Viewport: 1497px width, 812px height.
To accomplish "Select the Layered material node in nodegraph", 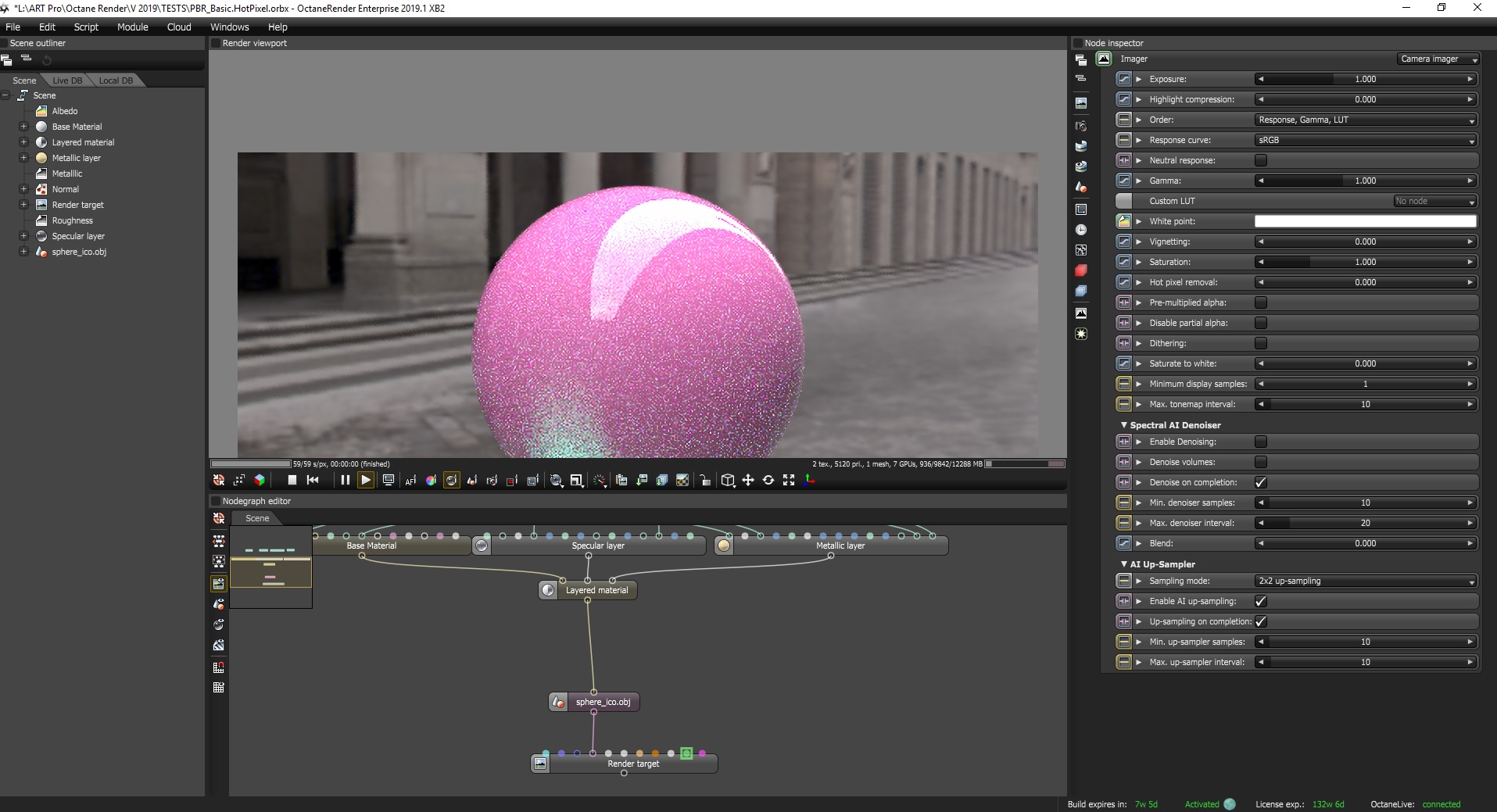I will (588, 590).
